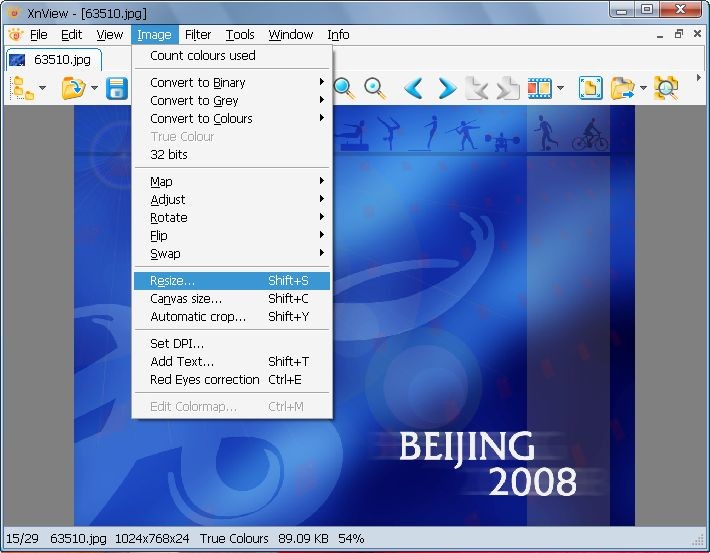Click the previous page grey icon
Image resolution: width=710 pixels, height=553 pixels.
click(x=477, y=88)
